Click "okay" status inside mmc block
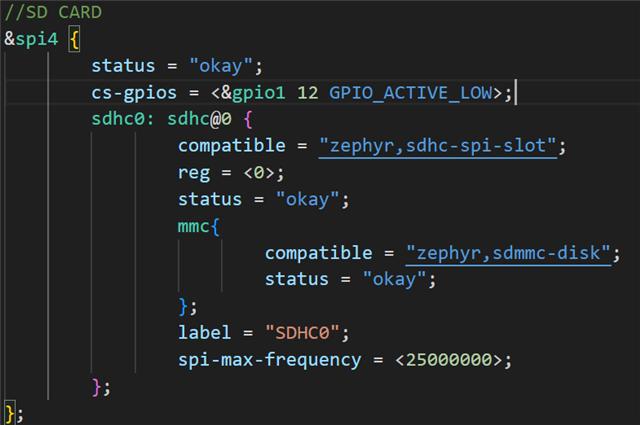This screenshot has width=640, height=425. (x=399, y=279)
